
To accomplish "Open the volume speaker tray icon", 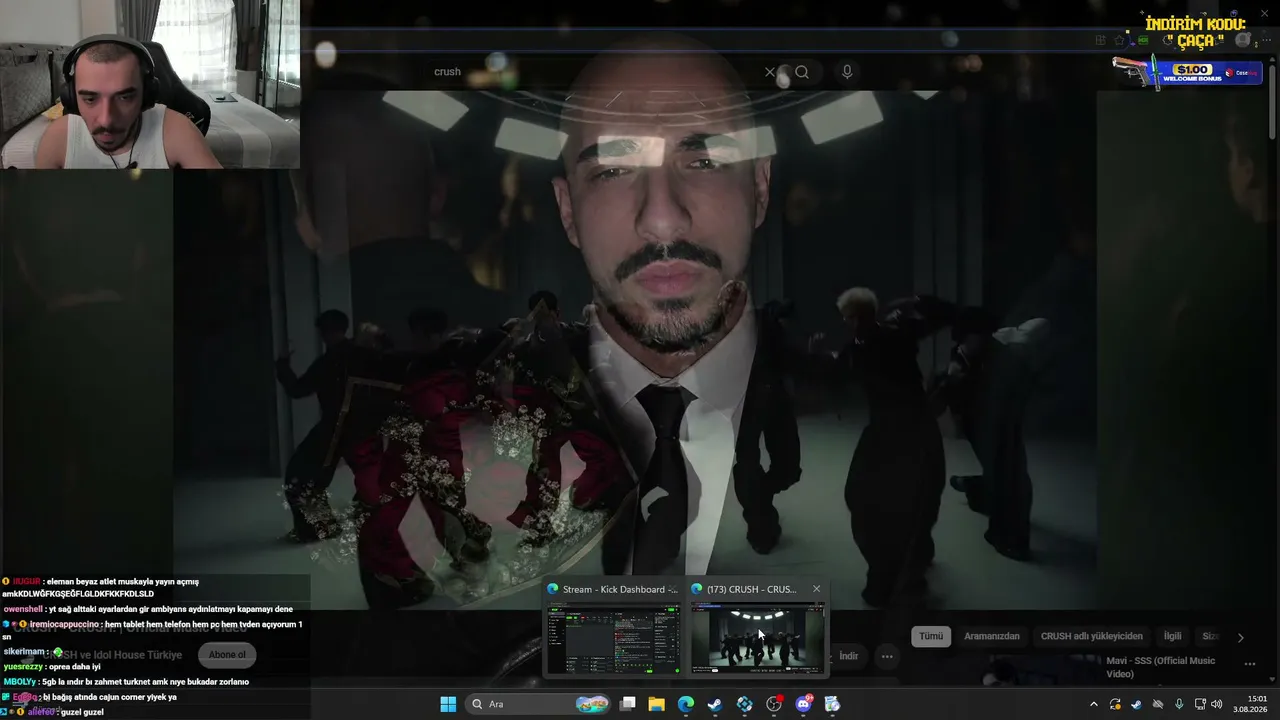I will (x=1217, y=704).
